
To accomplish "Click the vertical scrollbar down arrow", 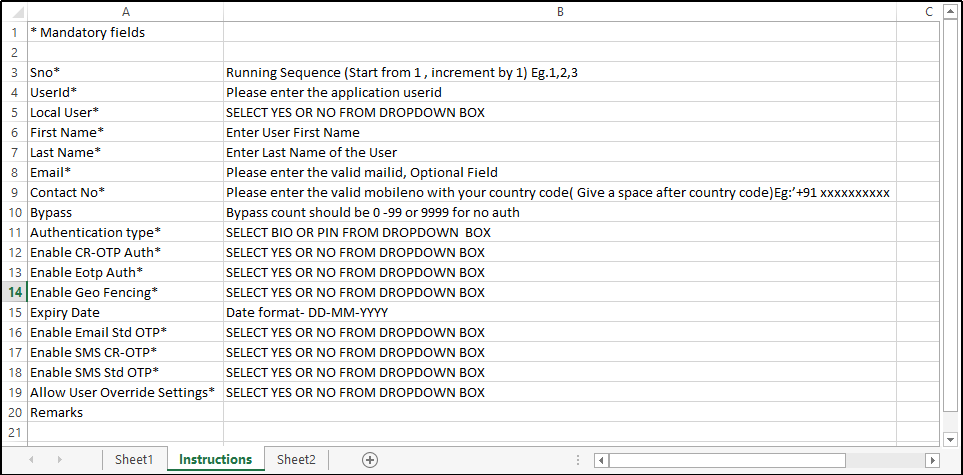I will click(x=950, y=439).
